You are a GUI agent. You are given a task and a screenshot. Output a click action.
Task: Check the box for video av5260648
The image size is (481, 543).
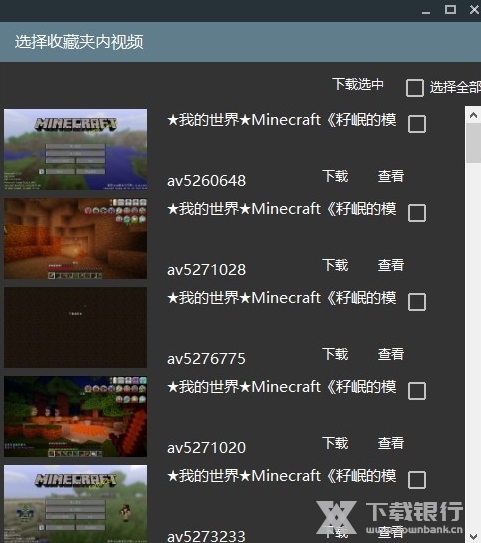tap(417, 124)
